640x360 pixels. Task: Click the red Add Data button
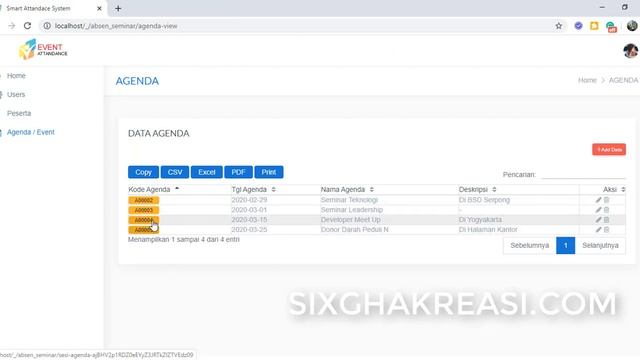coord(609,149)
